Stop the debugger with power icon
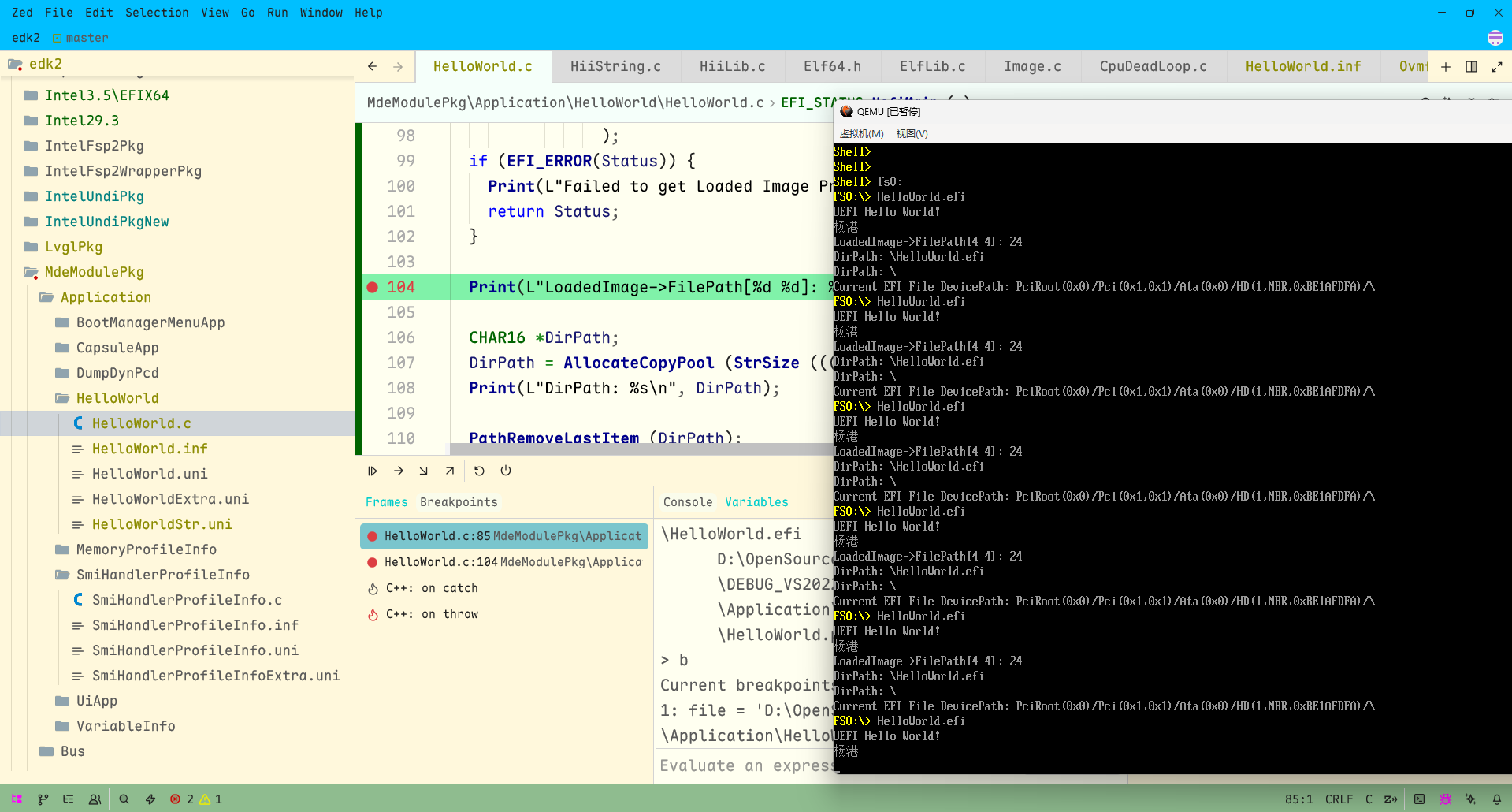Image resolution: width=1512 pixels, height=812 pixels. coord(506,471)
